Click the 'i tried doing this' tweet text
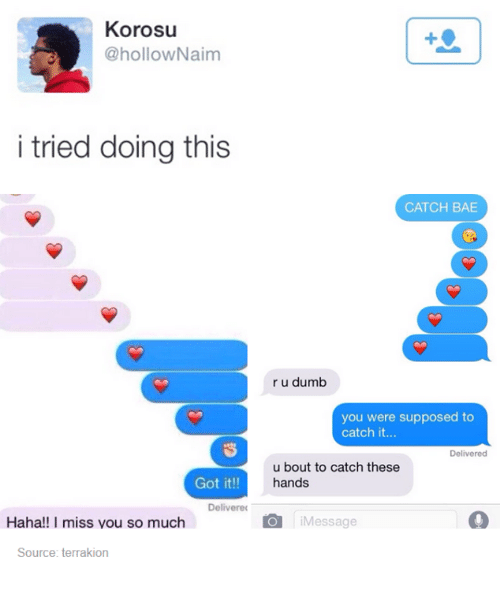This screenshot has width=500, height=590. pyautogui.click(x=124, y=147)
